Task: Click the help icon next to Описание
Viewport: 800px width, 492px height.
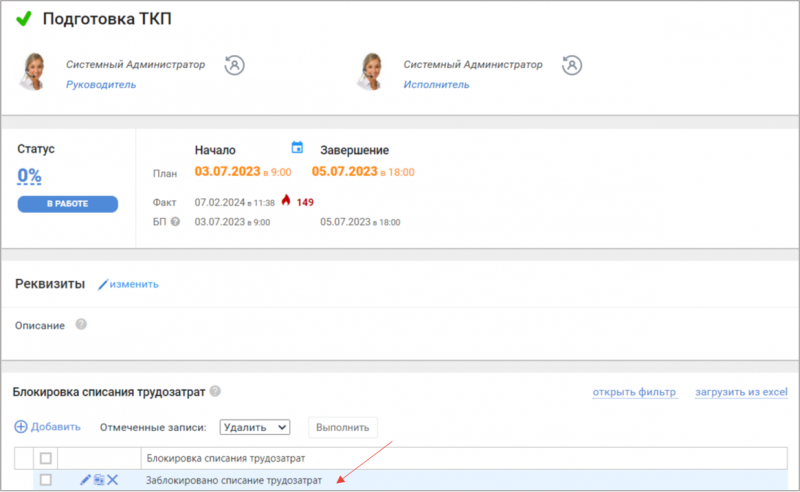Action: [81, 324]
